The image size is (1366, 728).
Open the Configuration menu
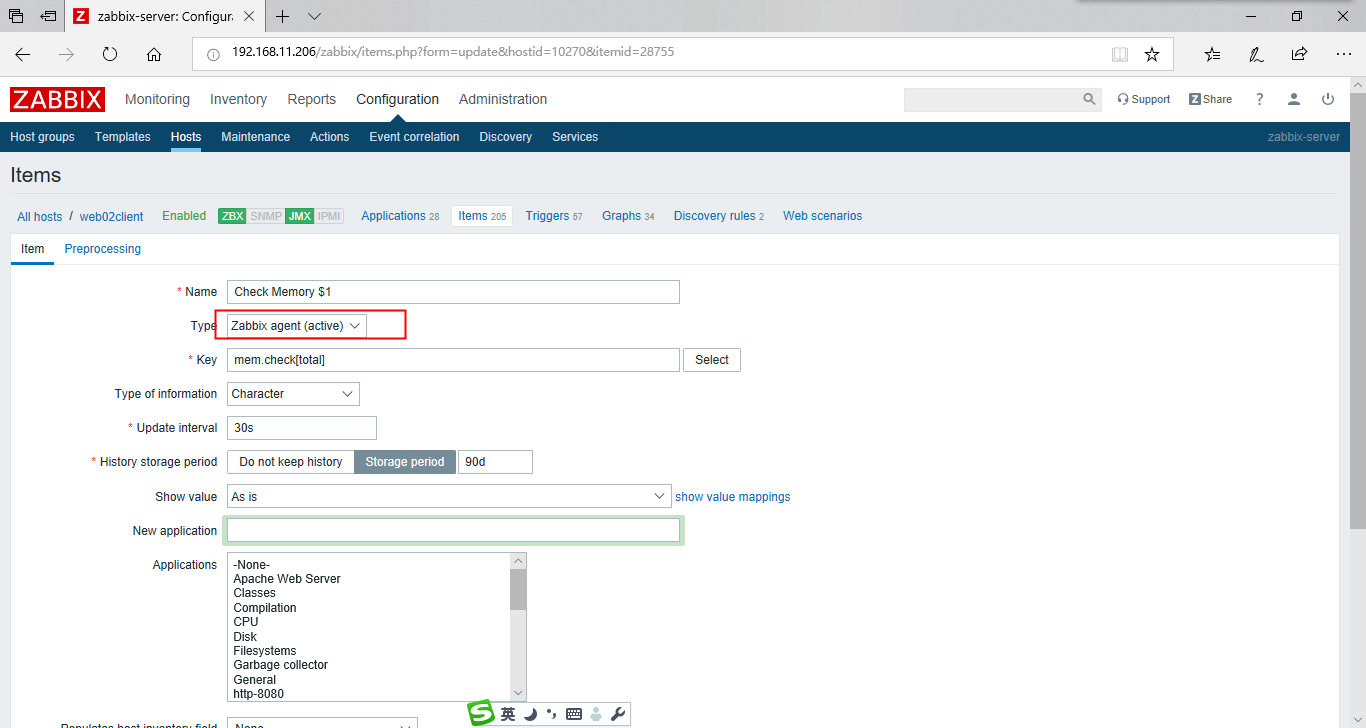tap(397, 99)
